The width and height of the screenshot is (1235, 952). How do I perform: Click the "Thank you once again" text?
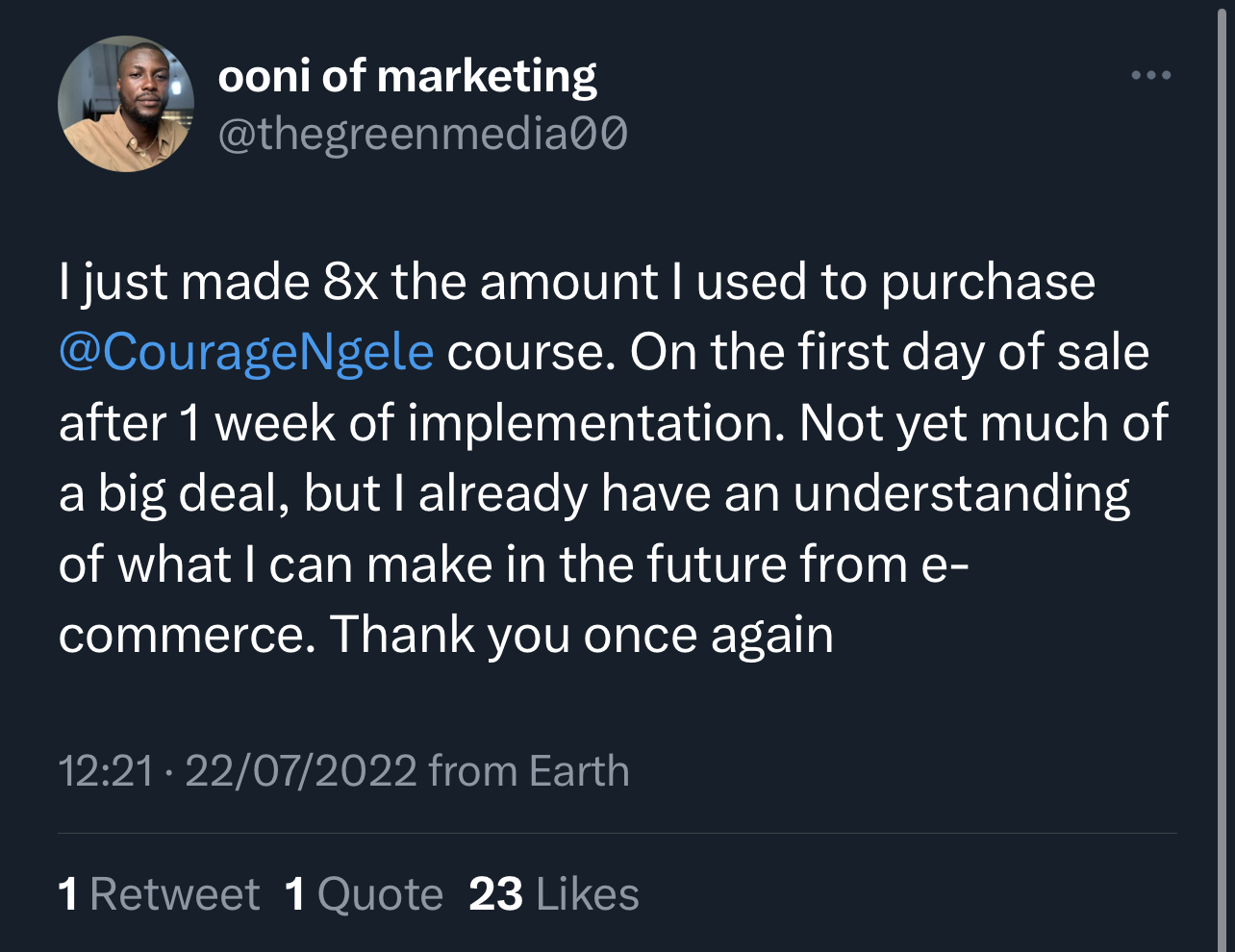click(x=581, y=636)
